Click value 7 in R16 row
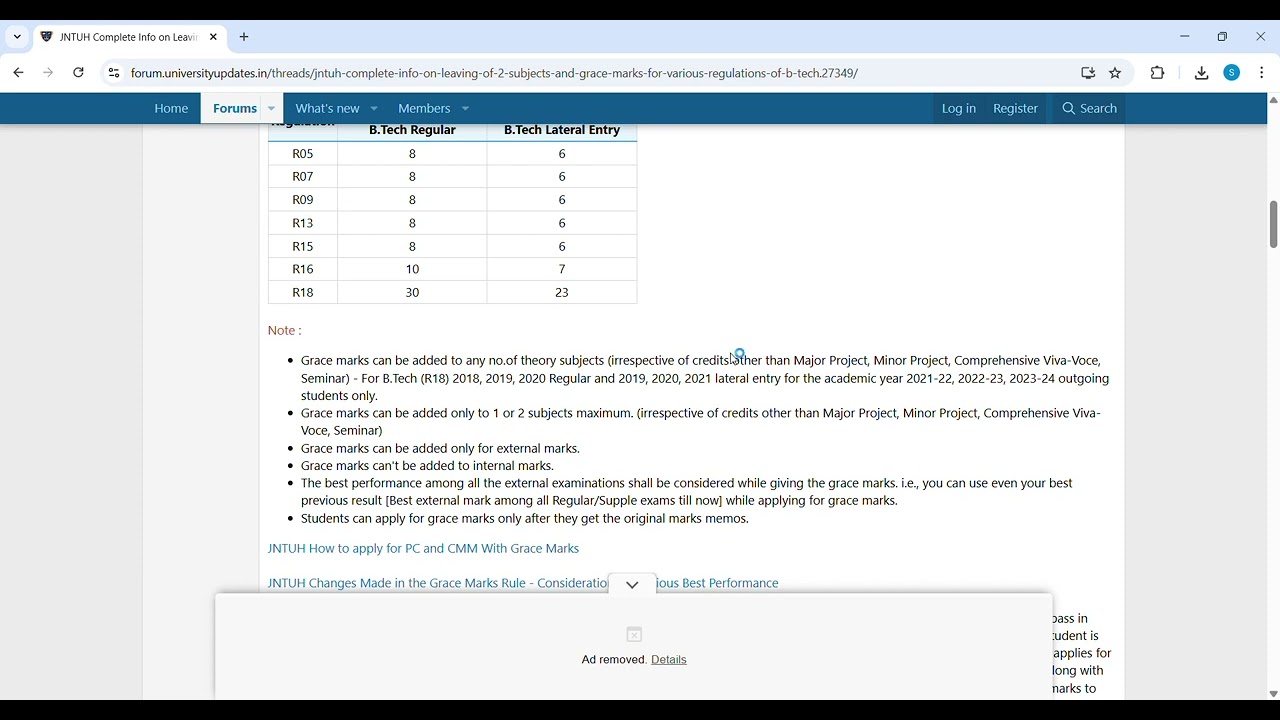1280x720 pixels. [562, 269]
